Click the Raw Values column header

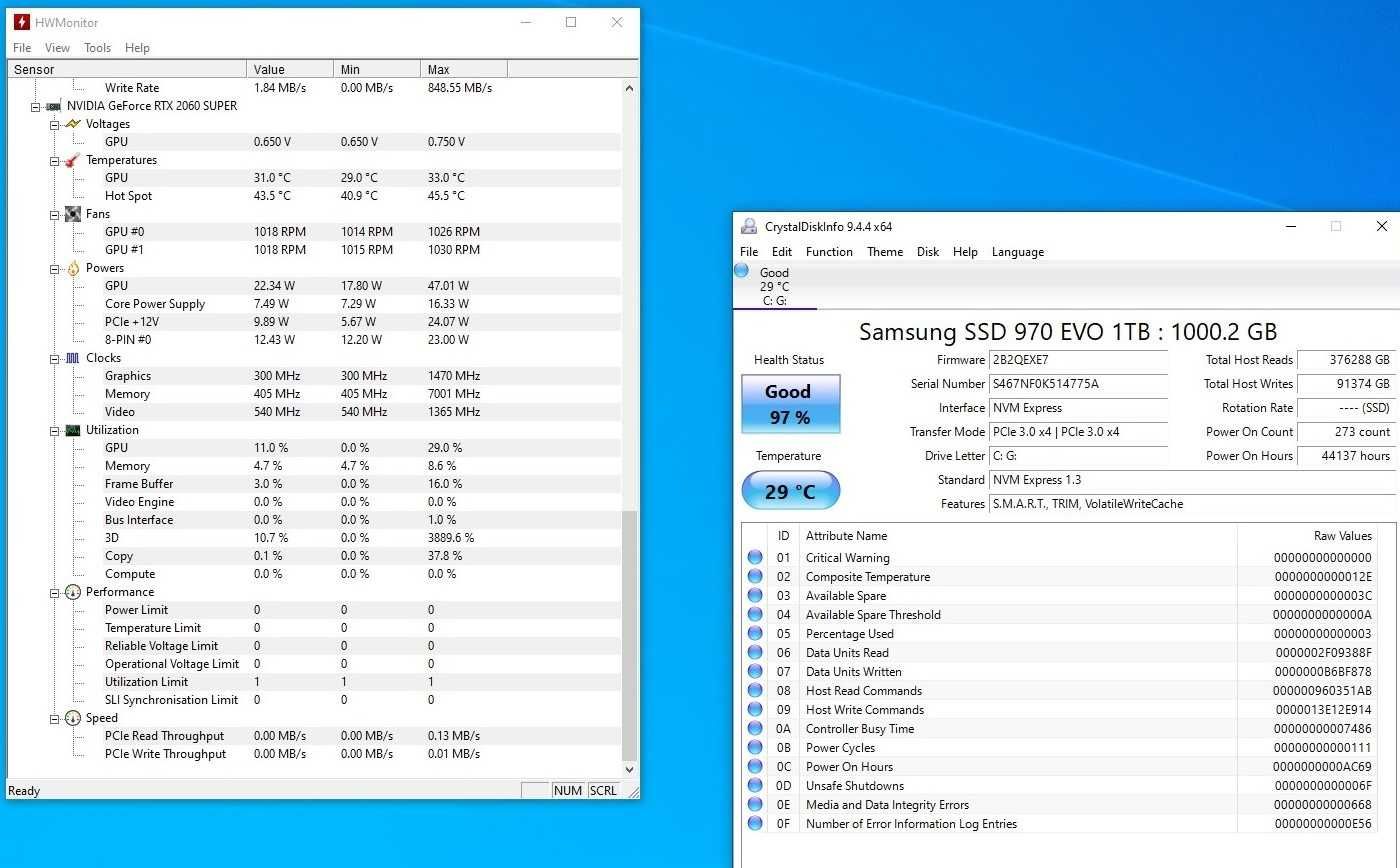(x=1307, y=536)
